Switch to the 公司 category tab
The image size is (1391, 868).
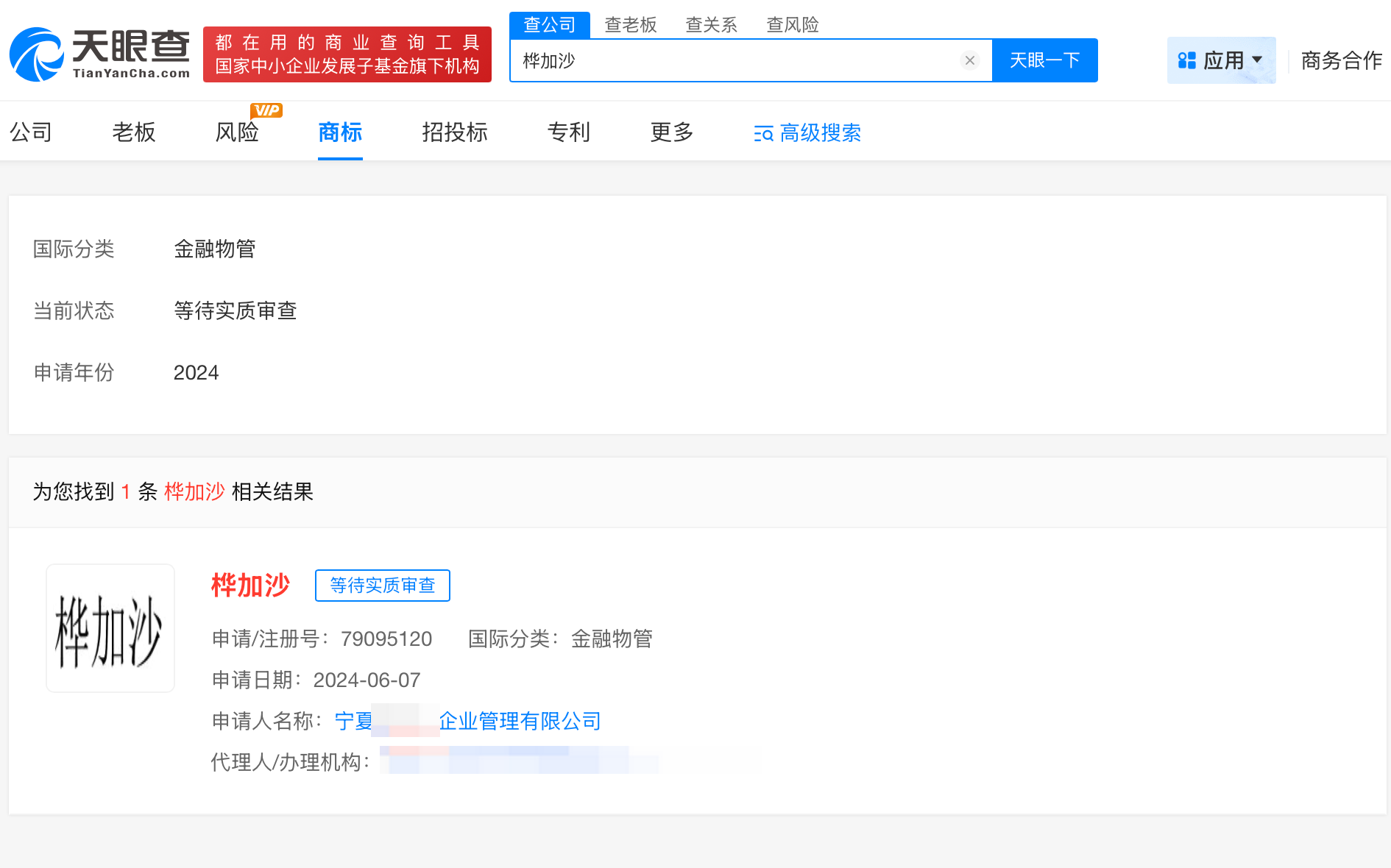(x=31, y=133)
